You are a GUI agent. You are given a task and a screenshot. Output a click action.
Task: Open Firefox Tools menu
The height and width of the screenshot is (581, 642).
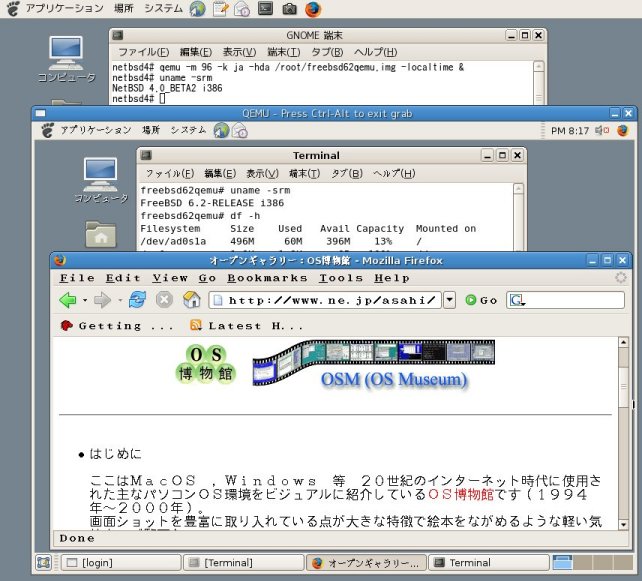(x=341, y=278)
